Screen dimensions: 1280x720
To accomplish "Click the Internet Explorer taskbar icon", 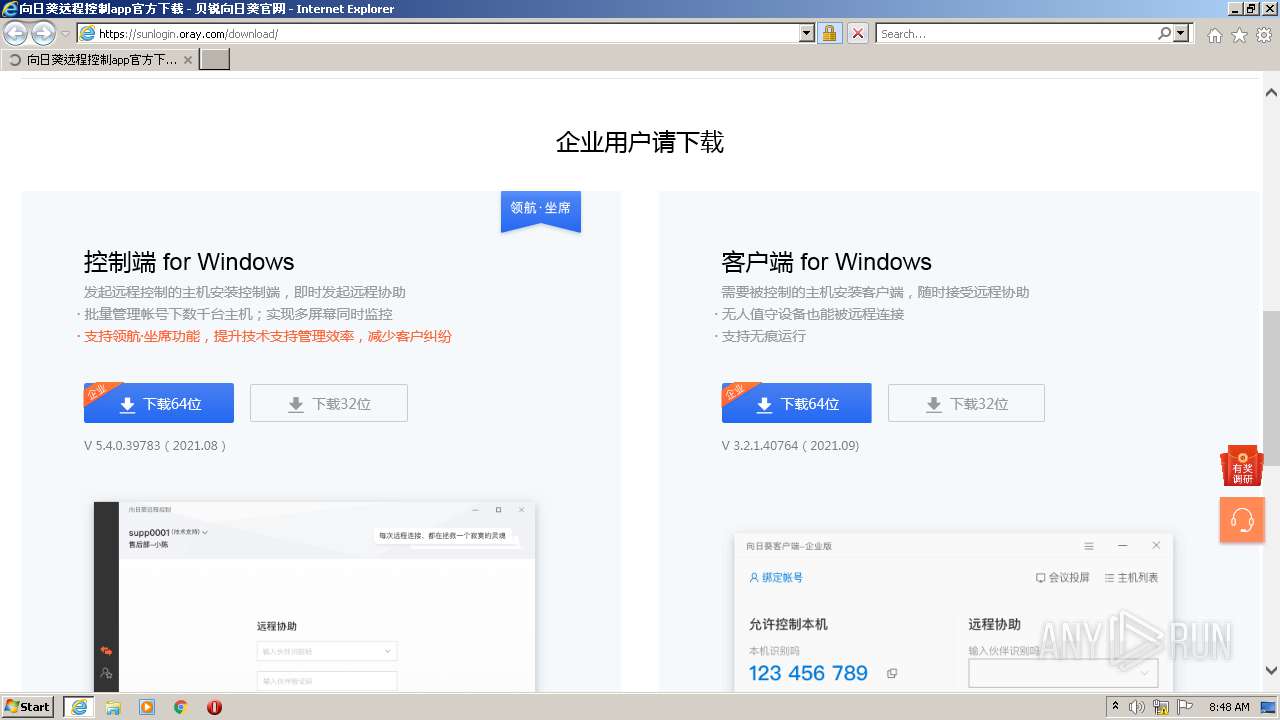I will [79, 706].
